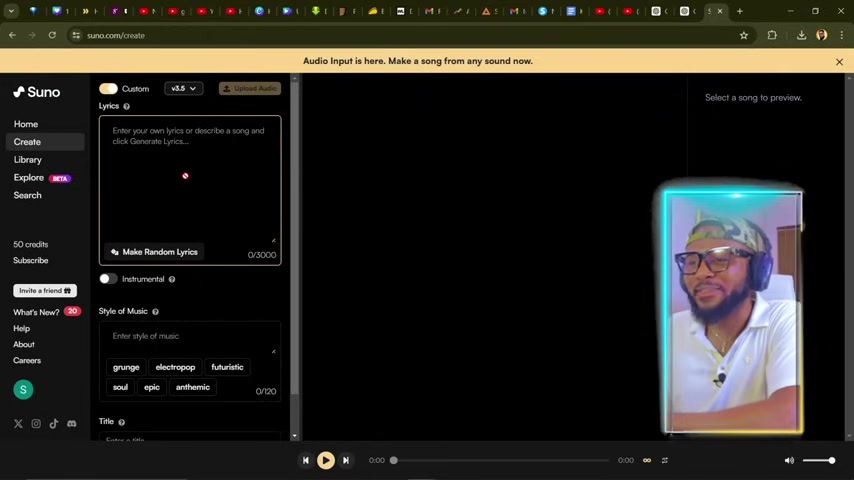
Task: Enable the Instrumental switch
Action: tap(108, 279)
